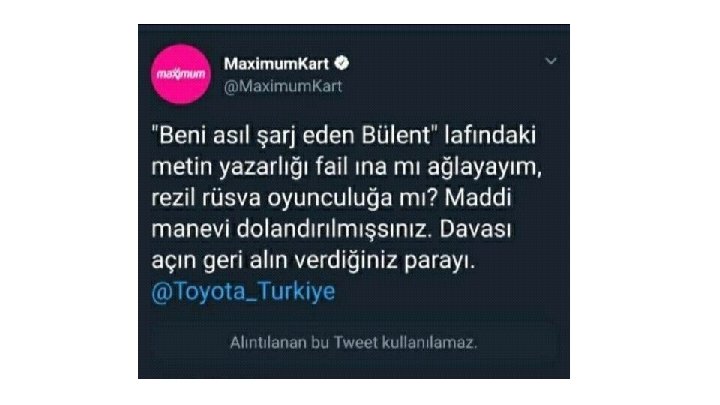The image size is (720, 405).
Task: Click the word 'Tweet' in quoted notice
Action: [356, 343]
